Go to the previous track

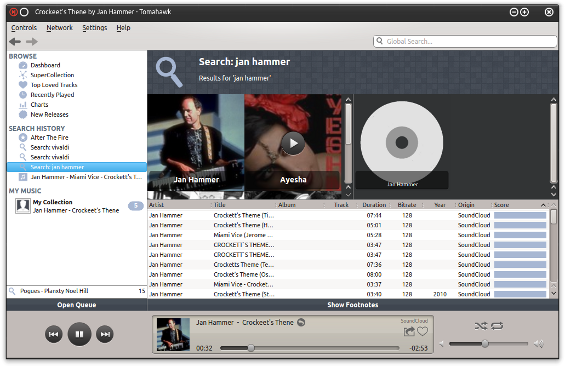tap(54, 334)
